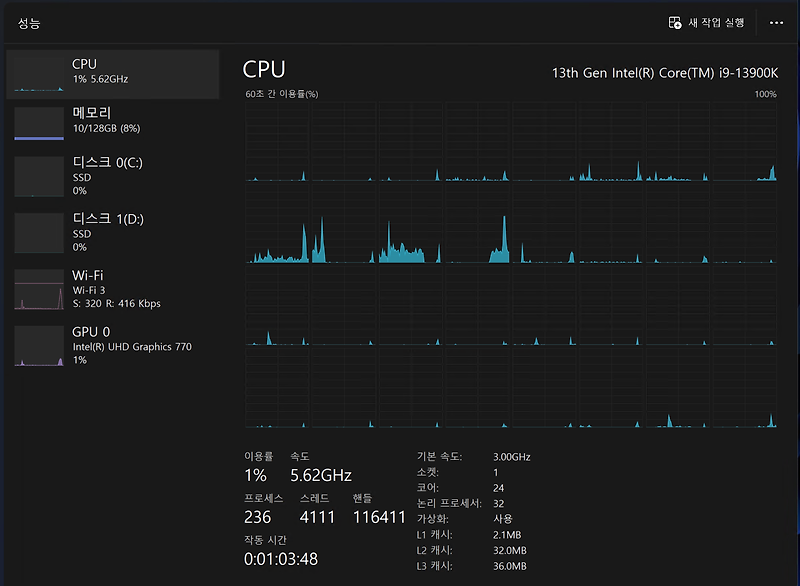Click the run new task icon
Viewport: 800px width, 586px height.
pyautogui.click(x=674, y=22)
